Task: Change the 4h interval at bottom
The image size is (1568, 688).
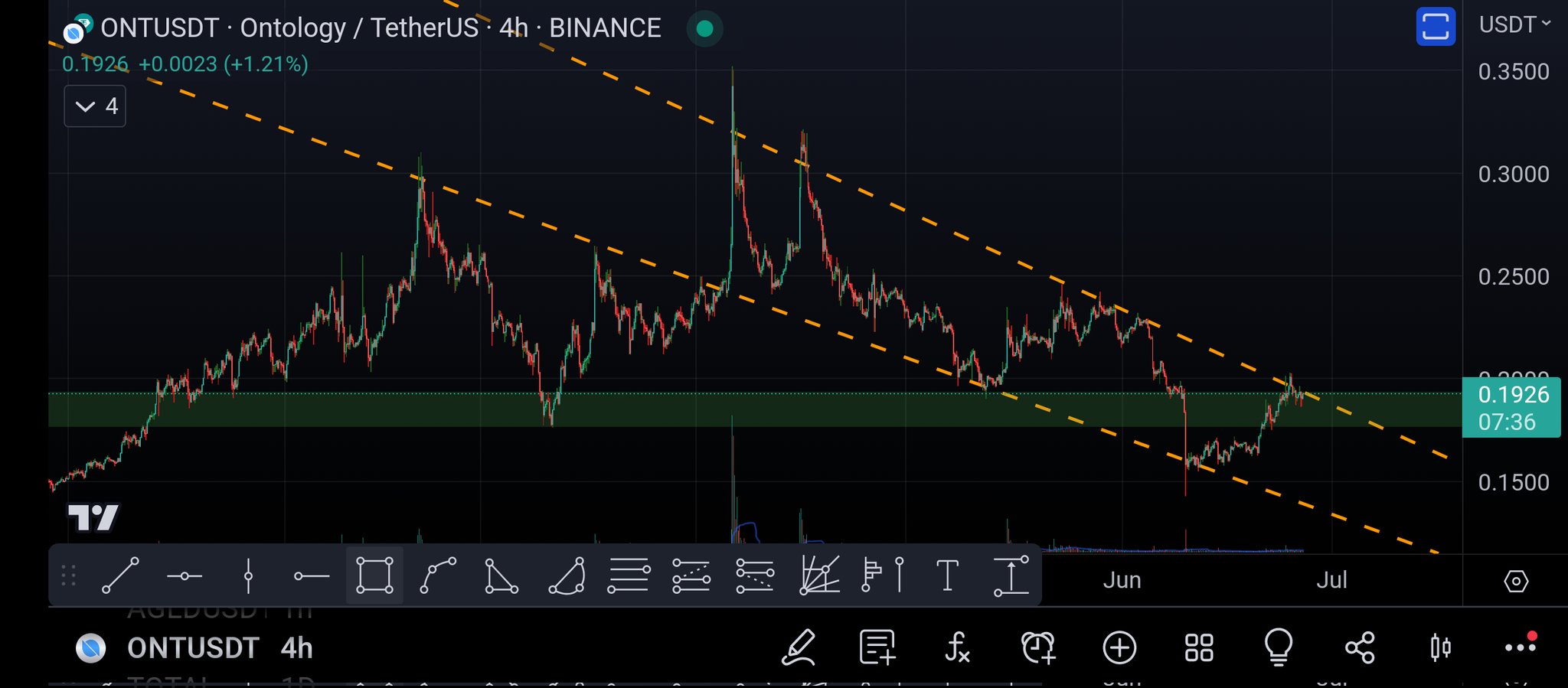Action: [297, 648]
